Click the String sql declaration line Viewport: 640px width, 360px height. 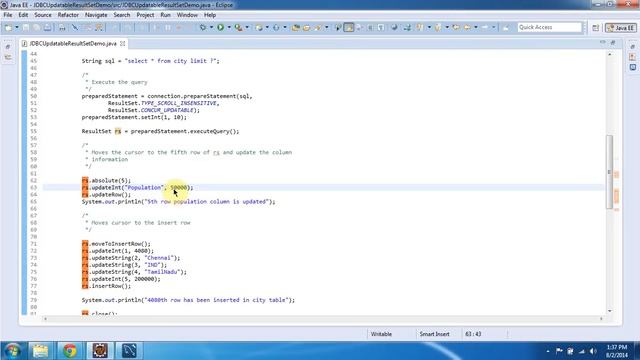point(150,61)
